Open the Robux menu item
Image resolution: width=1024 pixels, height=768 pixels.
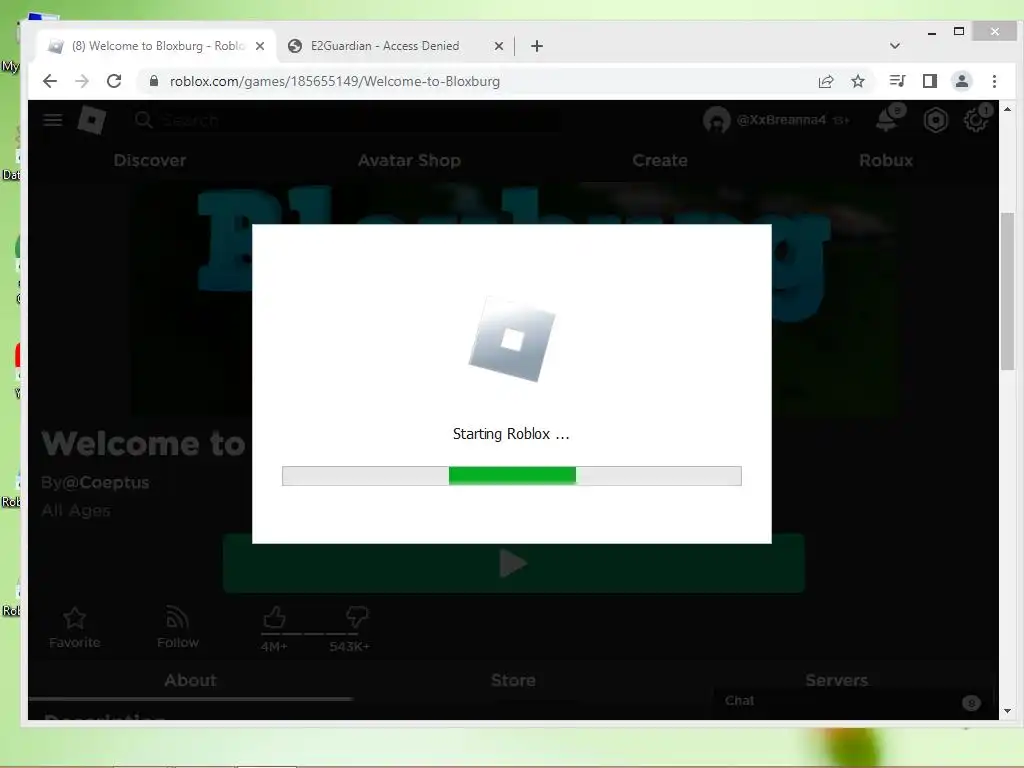tap(886, 160)
